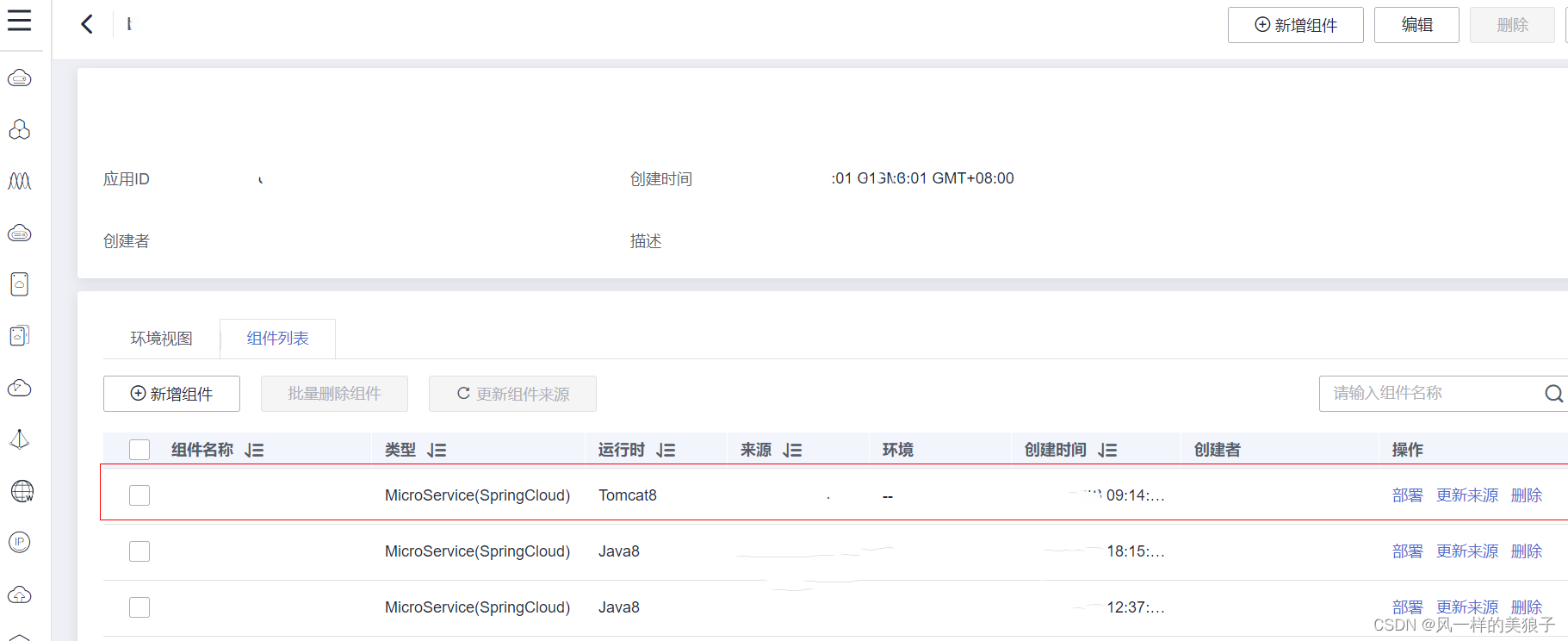Click 更新来源 in the 12:37 Java8 row
1568x641 pixels.
1467,607
